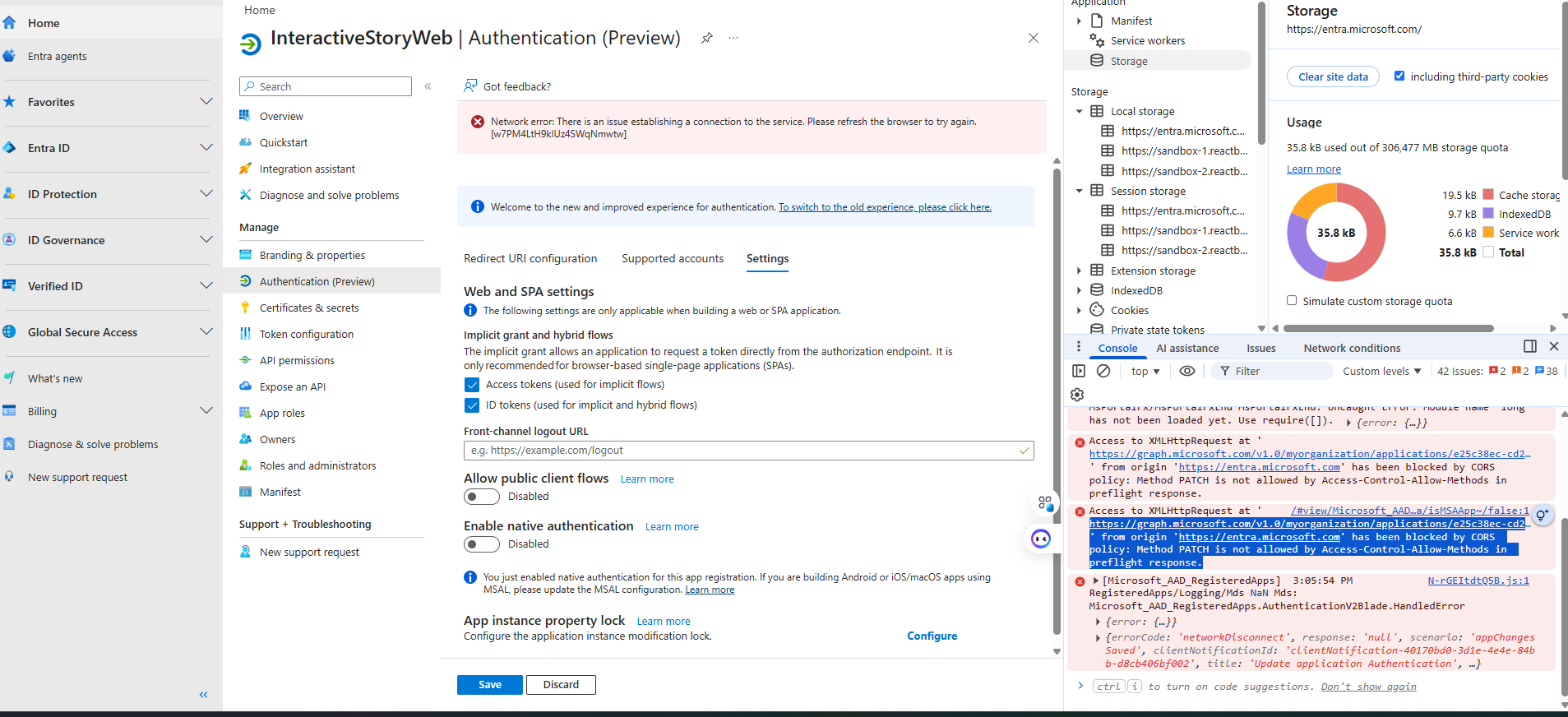Viewport: 1568px width, 717px height.
Task: Open the Issues drawer tab
Action: click(1260, 348)
